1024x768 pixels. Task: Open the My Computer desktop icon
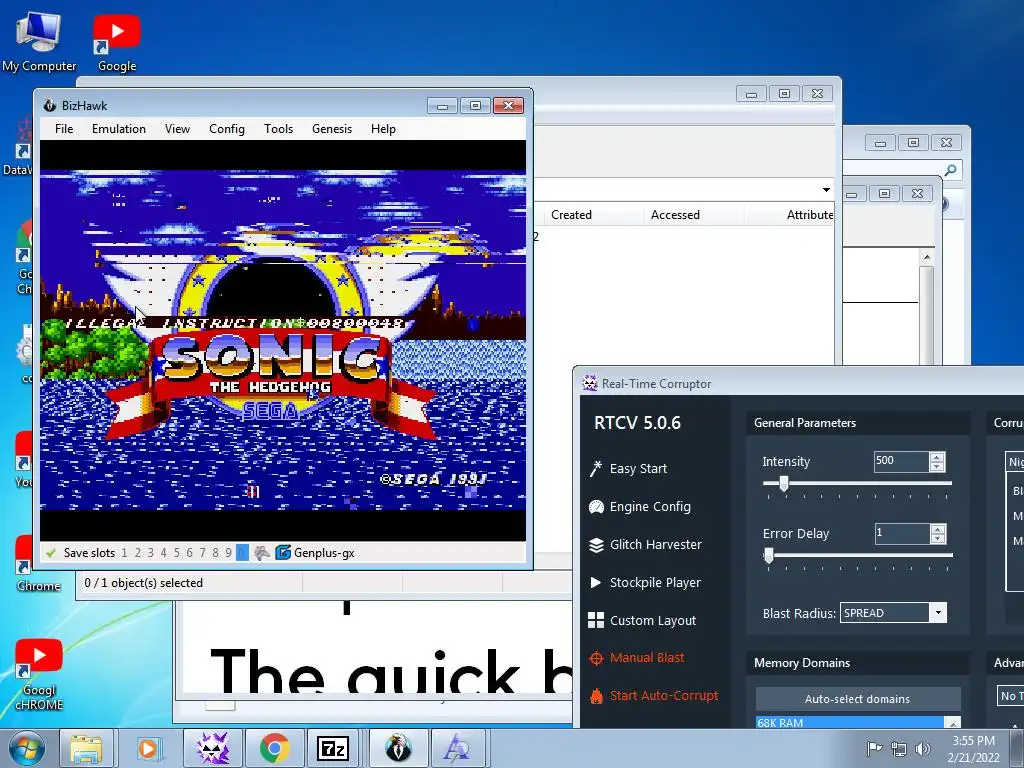pos(39,42)
